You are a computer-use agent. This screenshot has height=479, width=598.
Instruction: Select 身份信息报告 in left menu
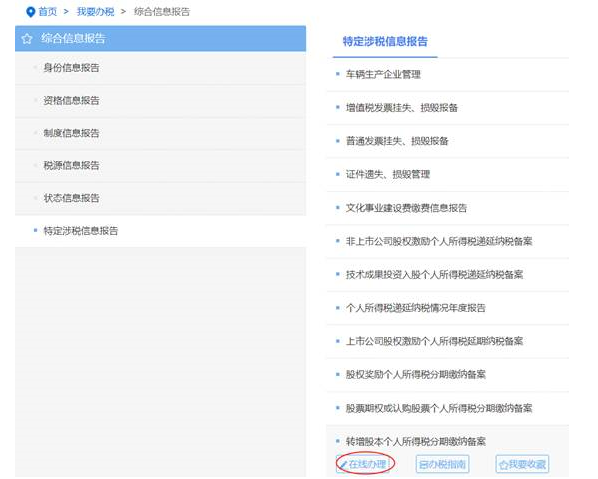pos(161,68)
